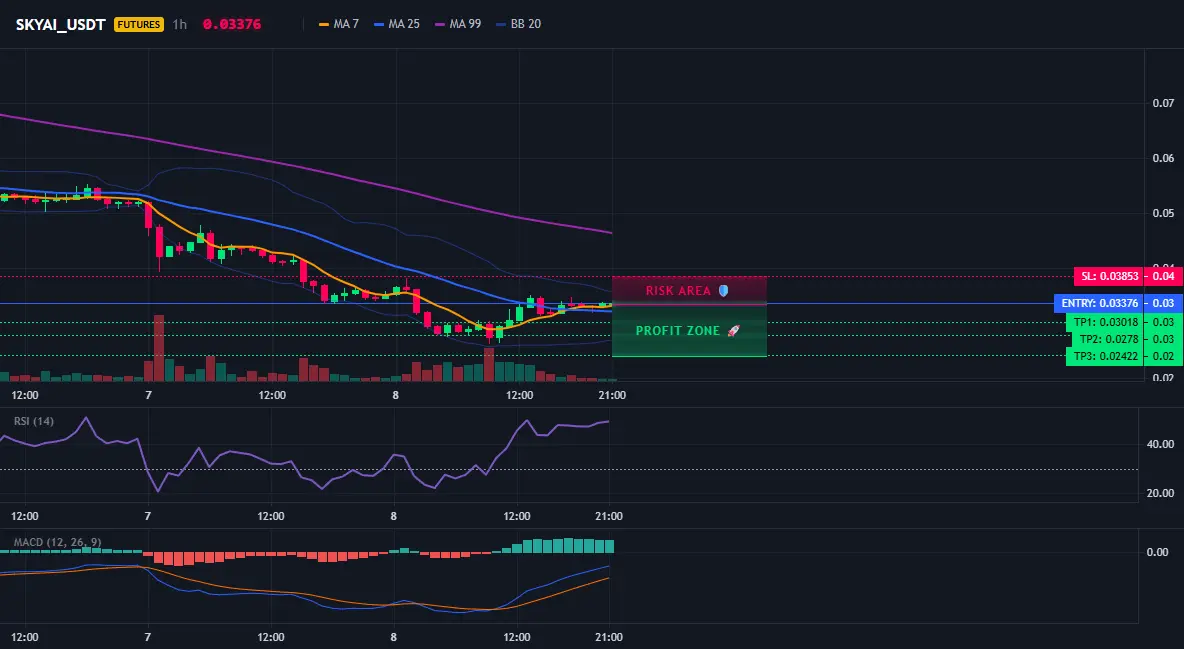Select the ENTRY: 0.03376 price tag
Image resolution: width=1184 pixels, height=649 pixels.
pyautogui.click(x=1099, y=304)
